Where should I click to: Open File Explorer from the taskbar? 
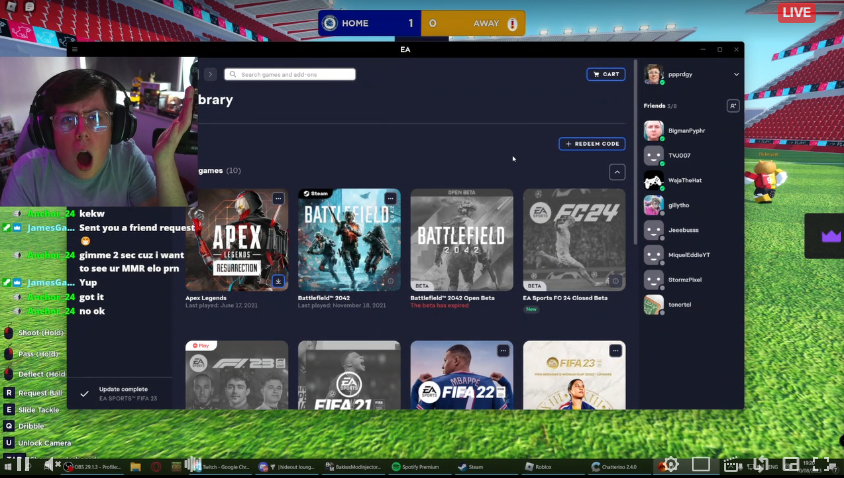coord(135,467)
